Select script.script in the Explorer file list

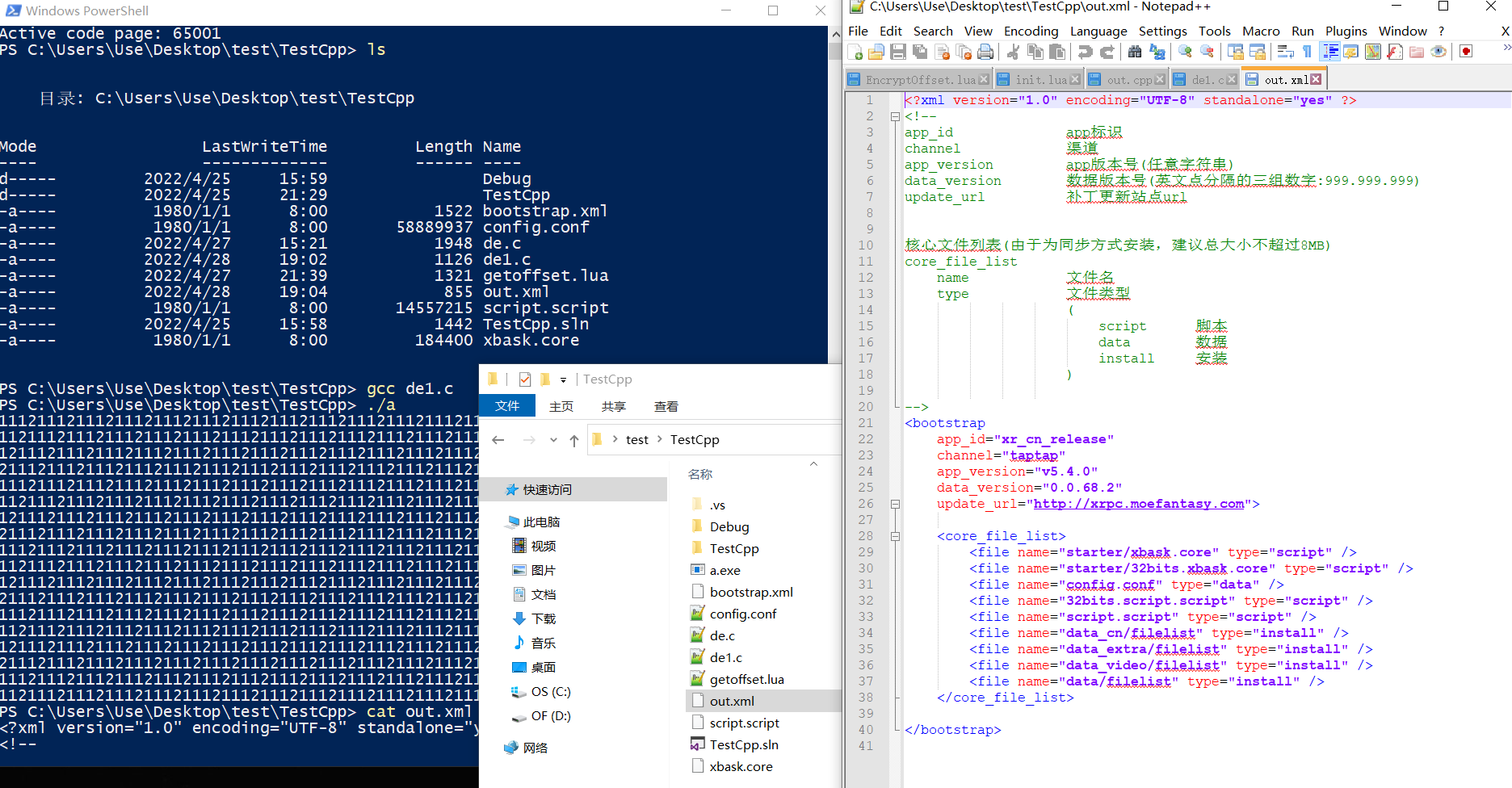pyautogui.click(x=744, y=723)
